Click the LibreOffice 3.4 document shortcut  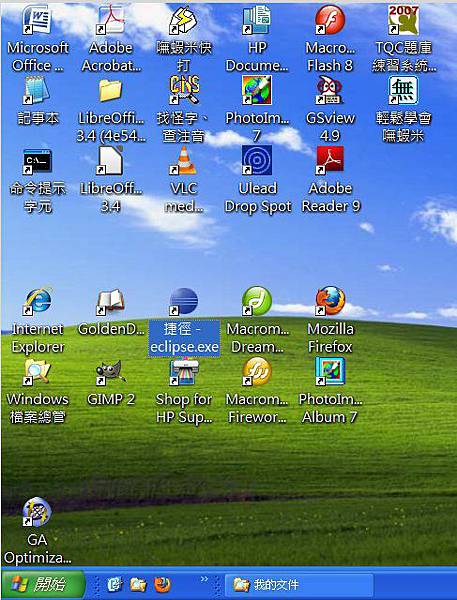pyautogui.click(x=111, y=161)
